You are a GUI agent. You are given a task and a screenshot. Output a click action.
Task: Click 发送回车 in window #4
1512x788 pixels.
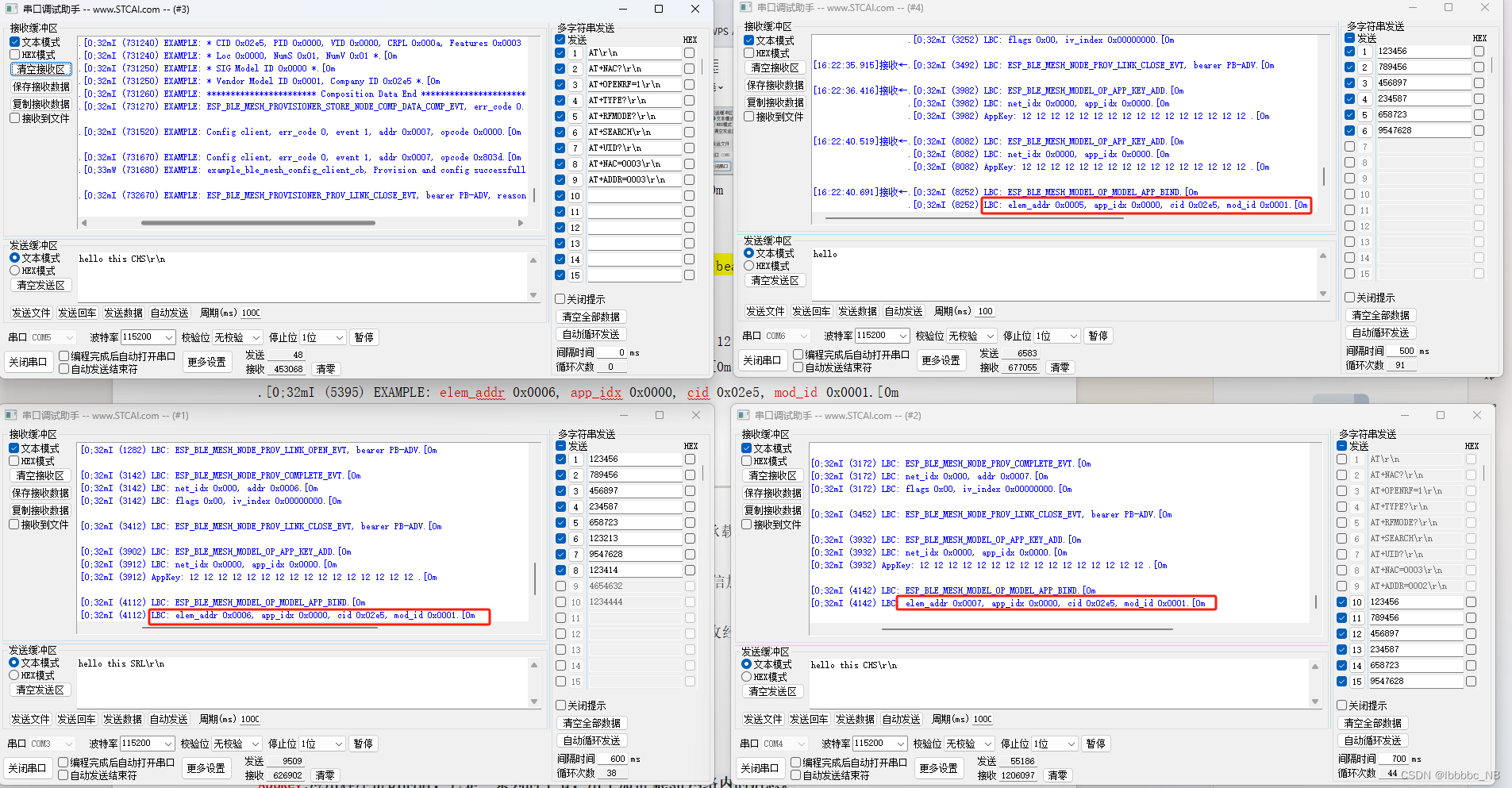[x=811, y=311]
